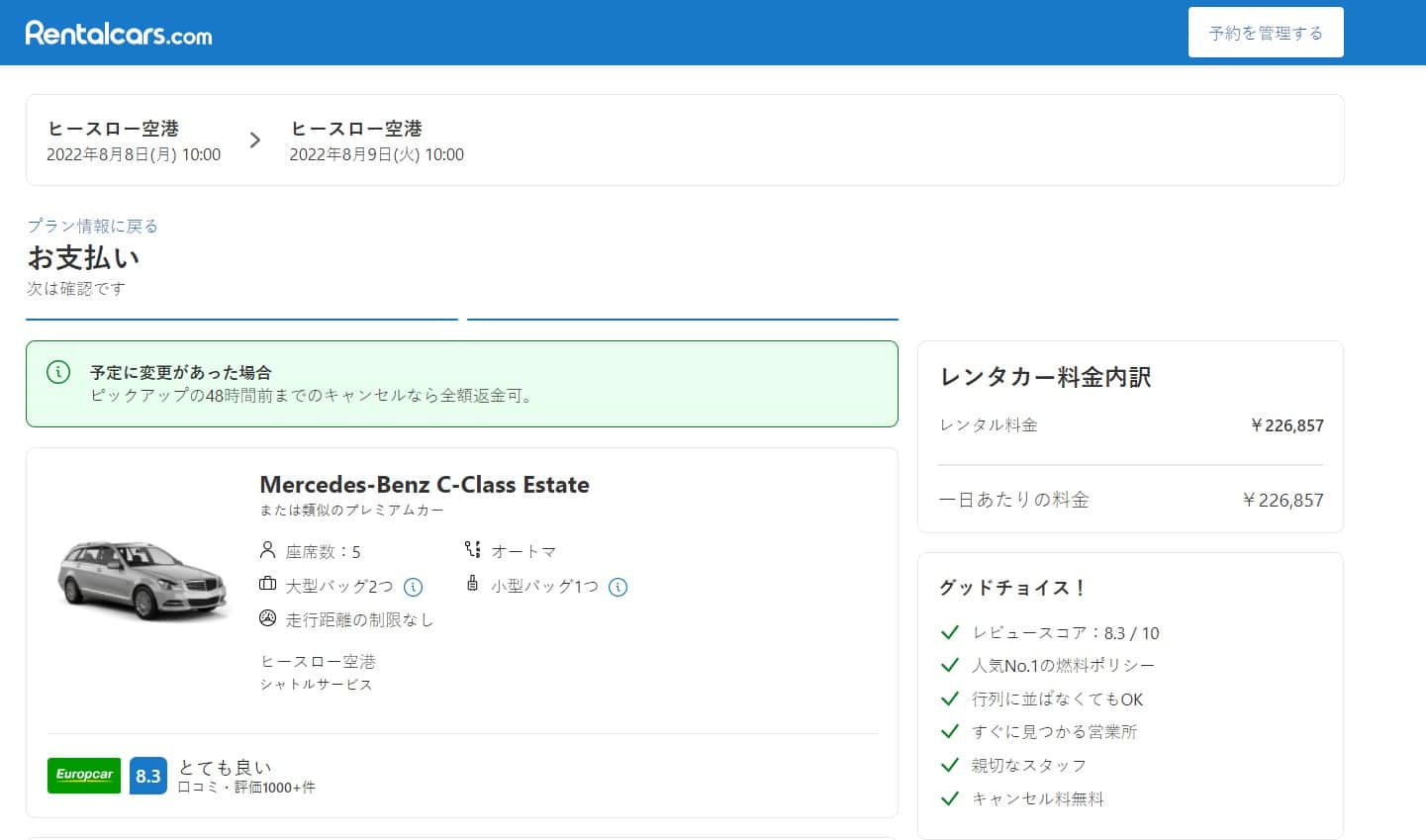1426x840 pixels.
Task: Click the pickup date 2022年8月8日(月) 10:00
Action: [x=134, y=154]
